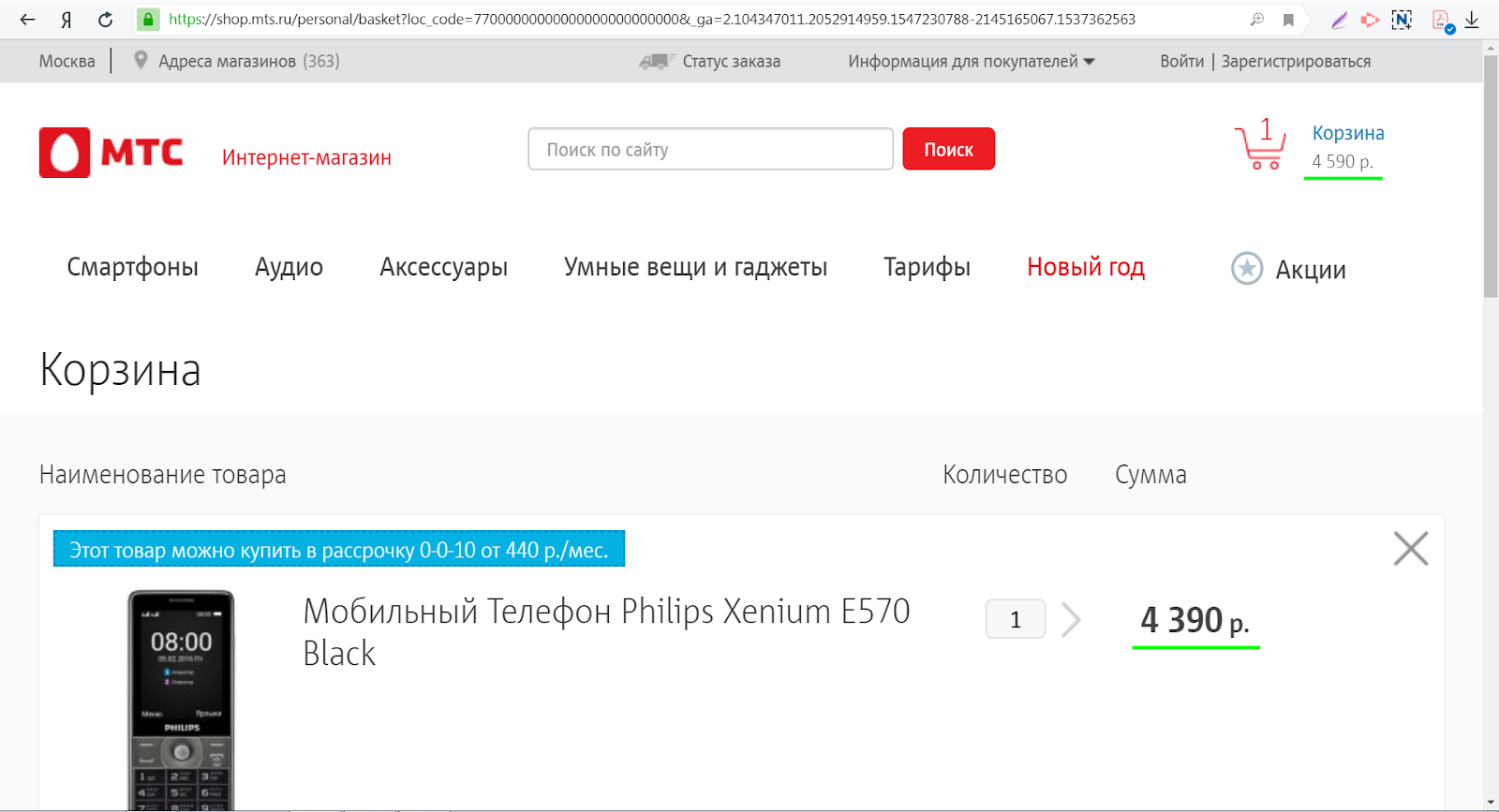Viewport: 1499px width, 812px height.
Task: Click scrollbar up arrow
Action: coord(1491,48)
